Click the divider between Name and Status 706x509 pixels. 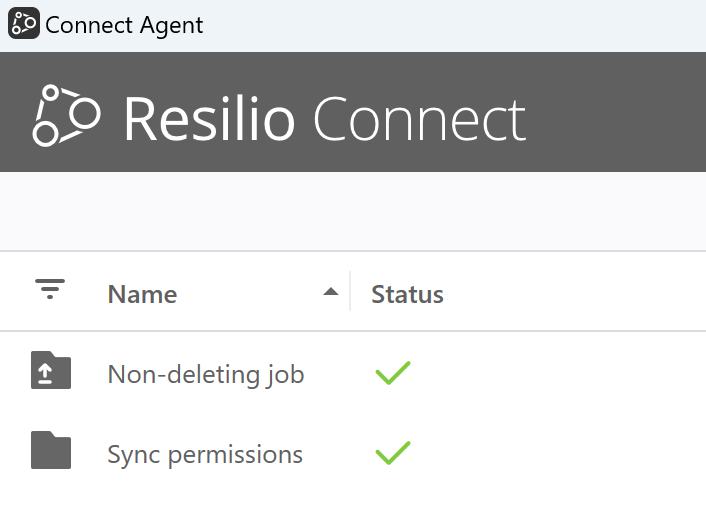click(350, 291)
